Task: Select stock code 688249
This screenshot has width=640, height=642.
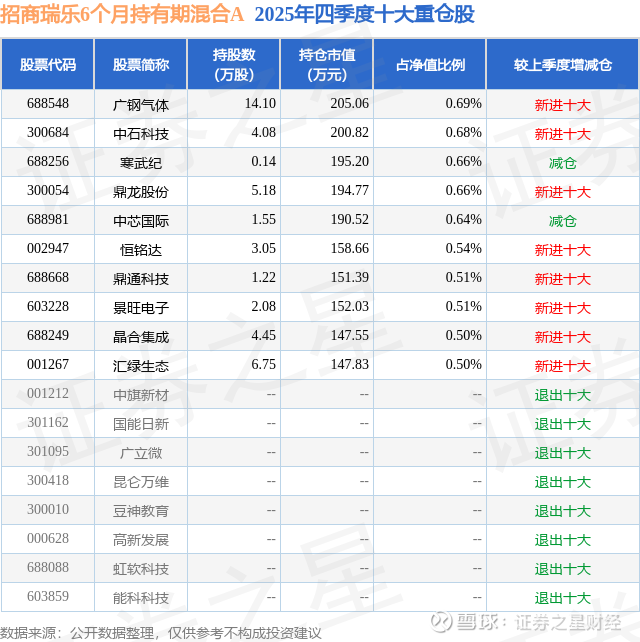Action: (x=48, y=335)
